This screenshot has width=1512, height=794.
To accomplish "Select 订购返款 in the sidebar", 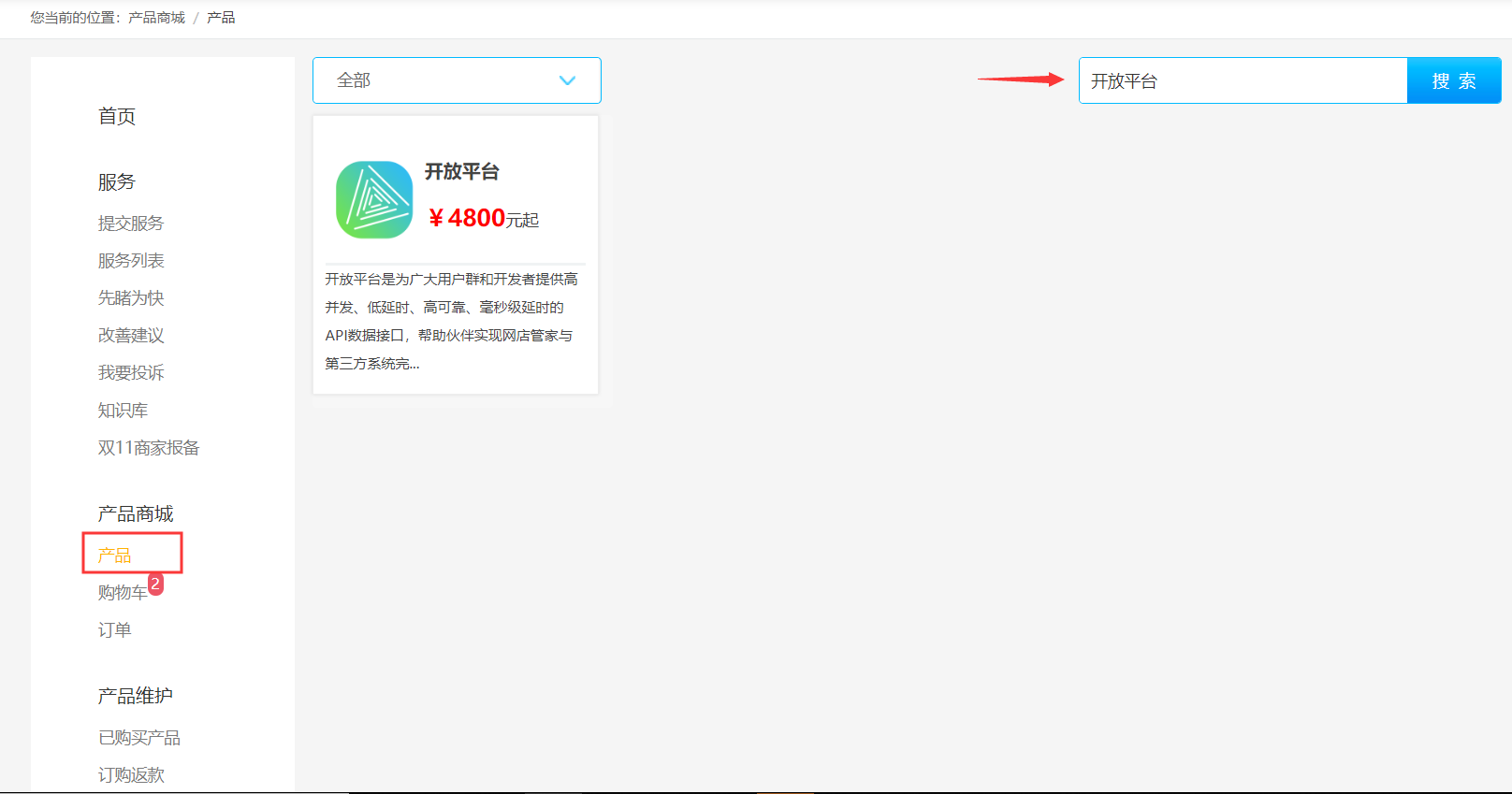I will click(x=131, y=775).
